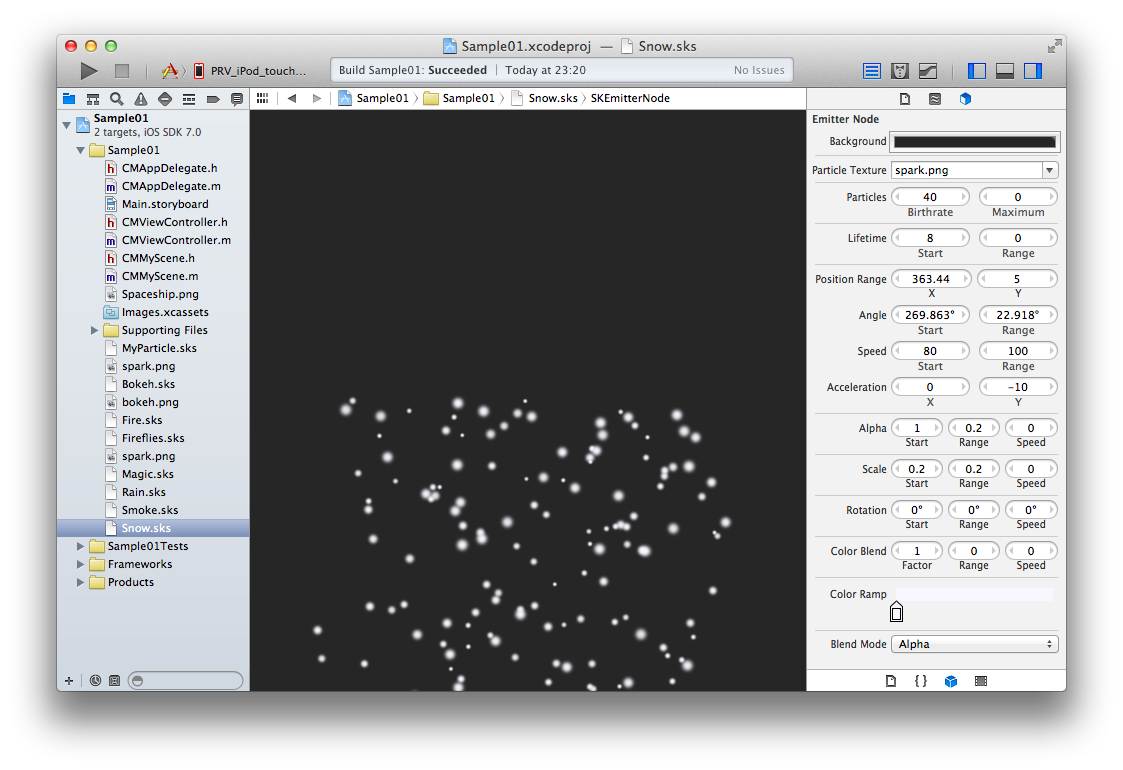Click the Color Ramp gradient bar

point(975,594)
